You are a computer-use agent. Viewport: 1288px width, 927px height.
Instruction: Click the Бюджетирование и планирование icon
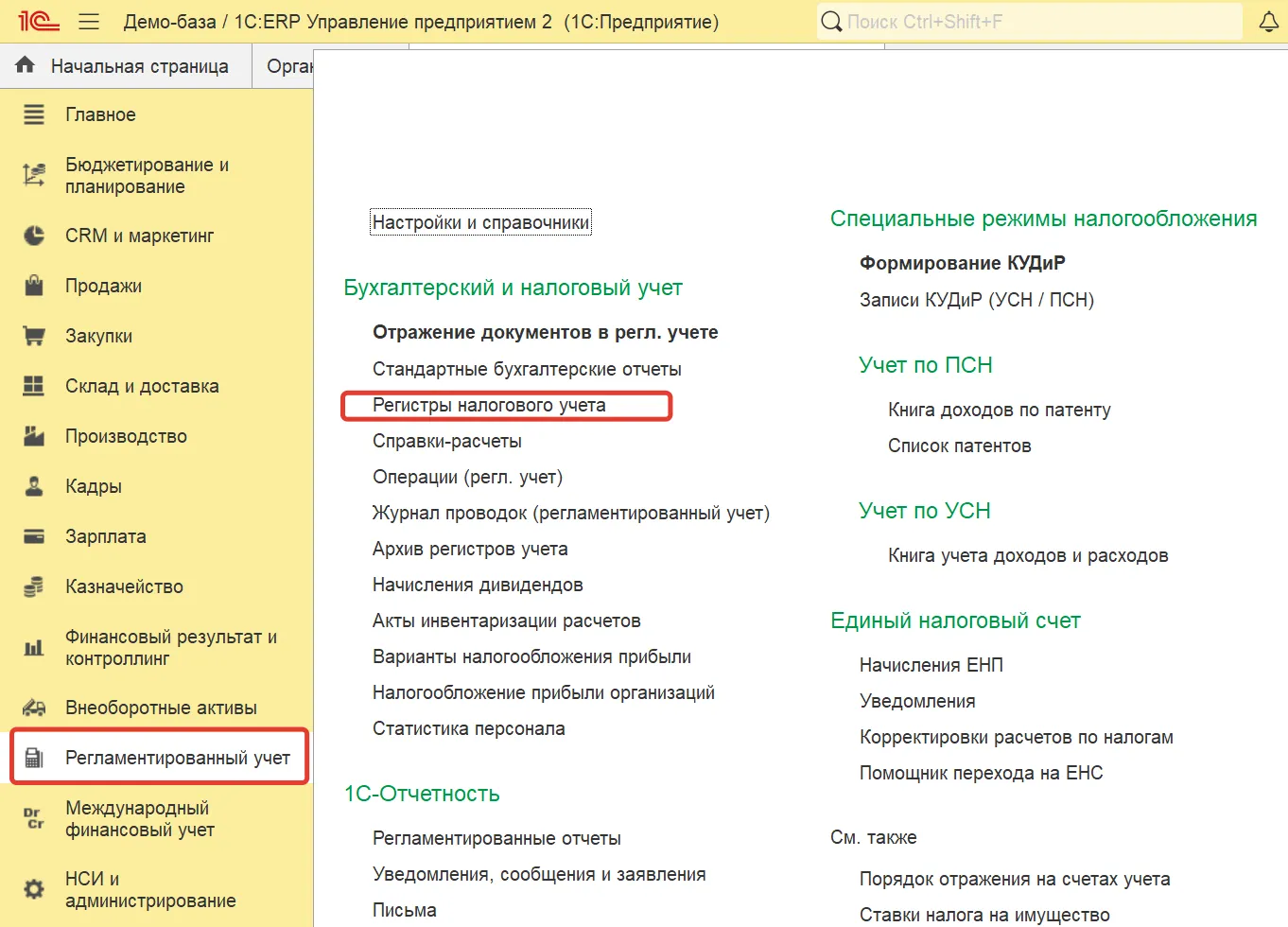click(x=34, y=175)
